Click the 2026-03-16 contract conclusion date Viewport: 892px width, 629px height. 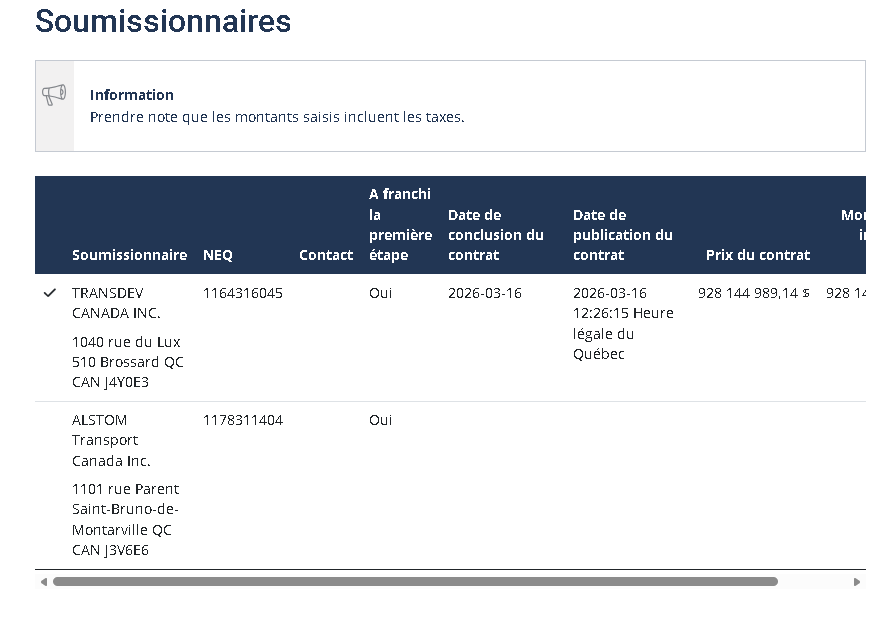click(x=485, y=293)
